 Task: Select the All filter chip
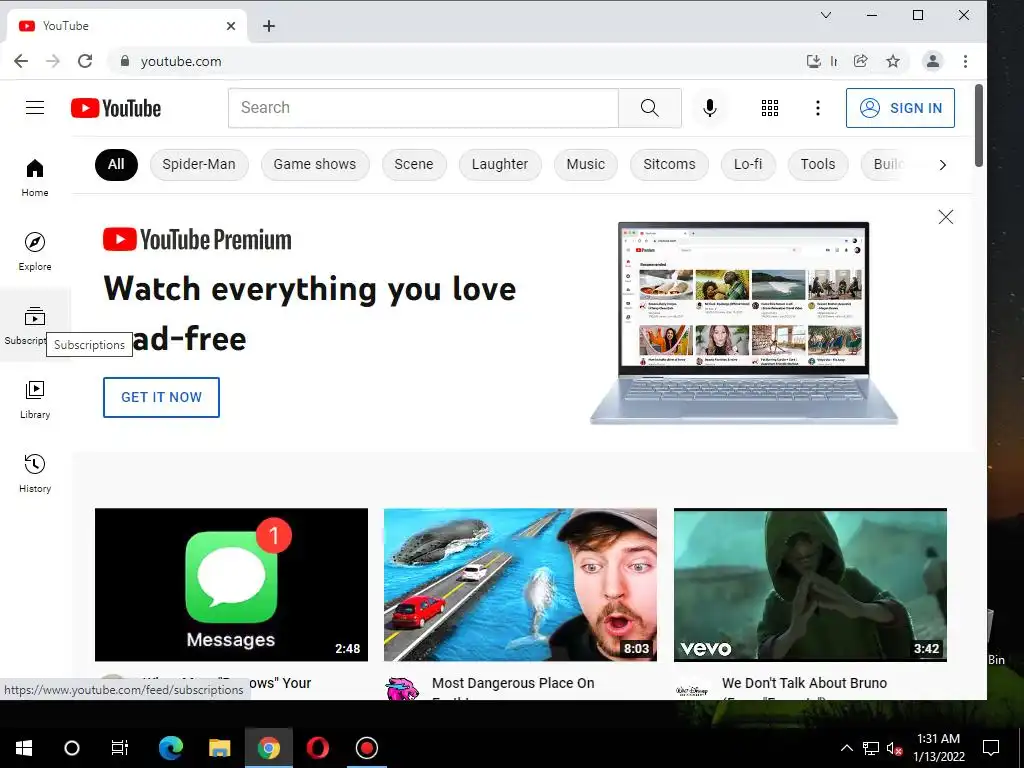point(116,165)
